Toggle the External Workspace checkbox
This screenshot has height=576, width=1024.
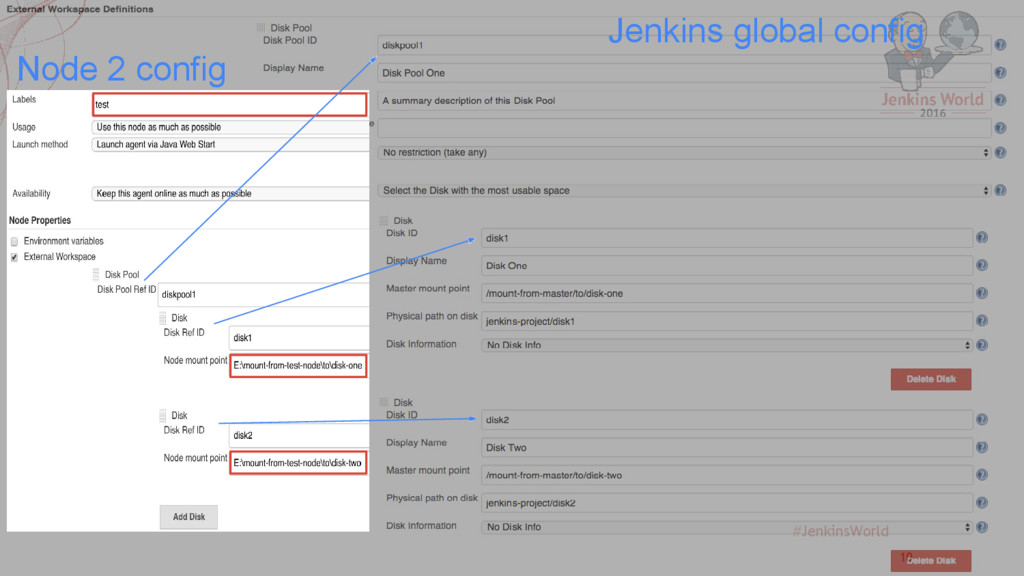[14, 257]
